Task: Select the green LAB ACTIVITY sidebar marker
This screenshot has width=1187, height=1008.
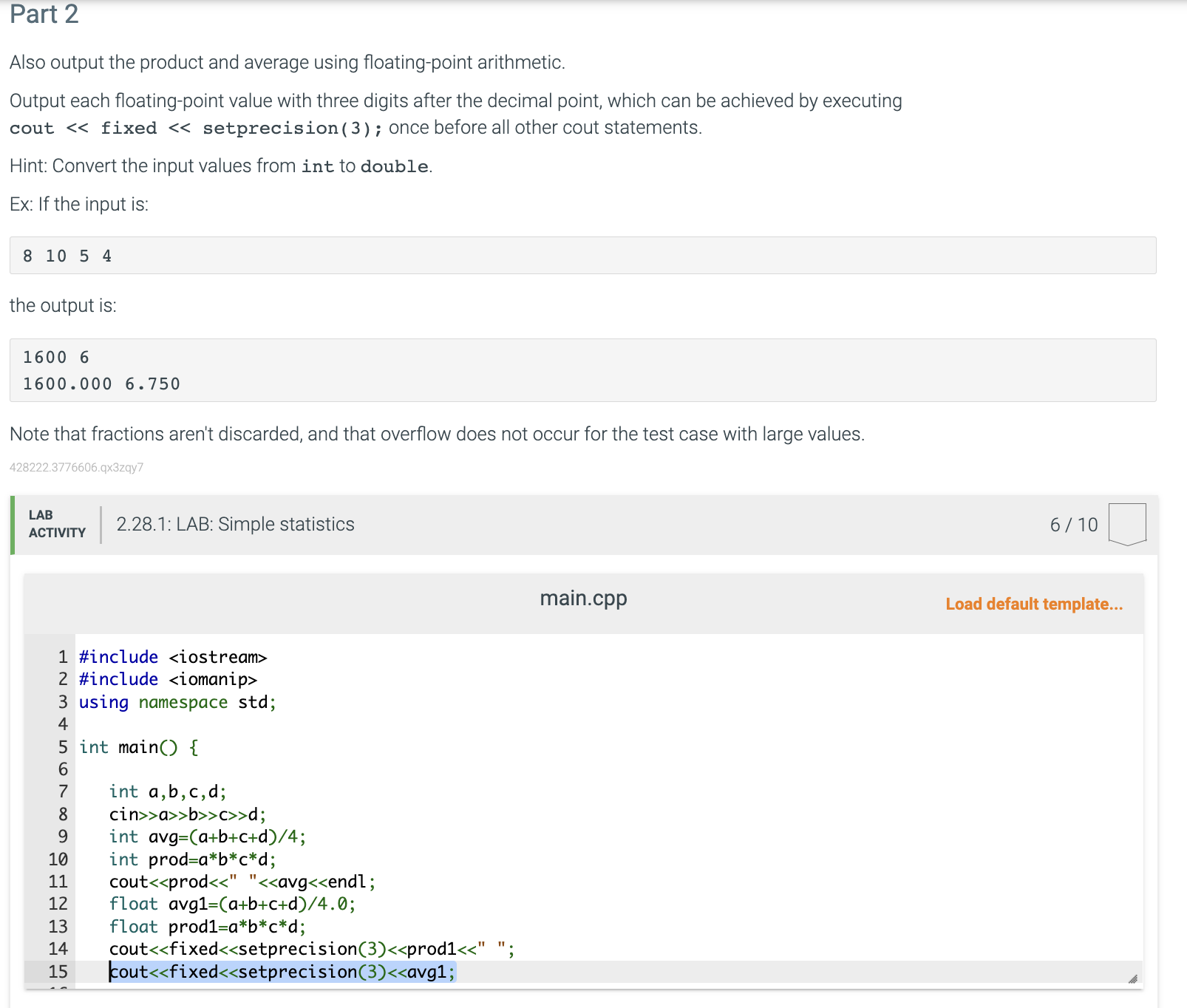Action: pyautogui.click(x=14, y=524)
